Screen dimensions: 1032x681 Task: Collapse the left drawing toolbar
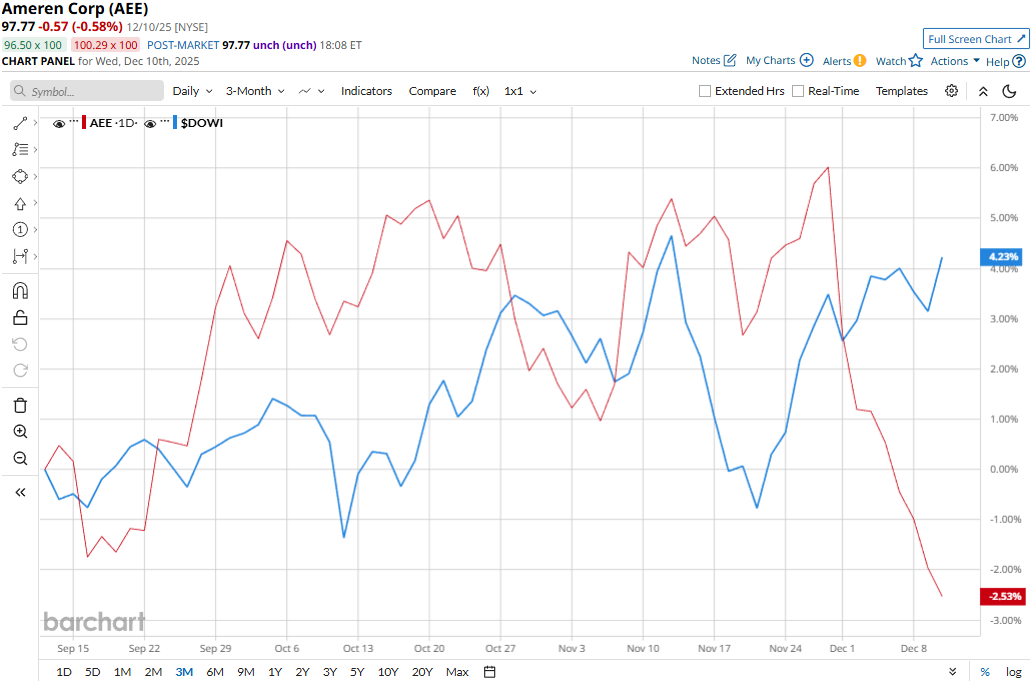(20, 492)
